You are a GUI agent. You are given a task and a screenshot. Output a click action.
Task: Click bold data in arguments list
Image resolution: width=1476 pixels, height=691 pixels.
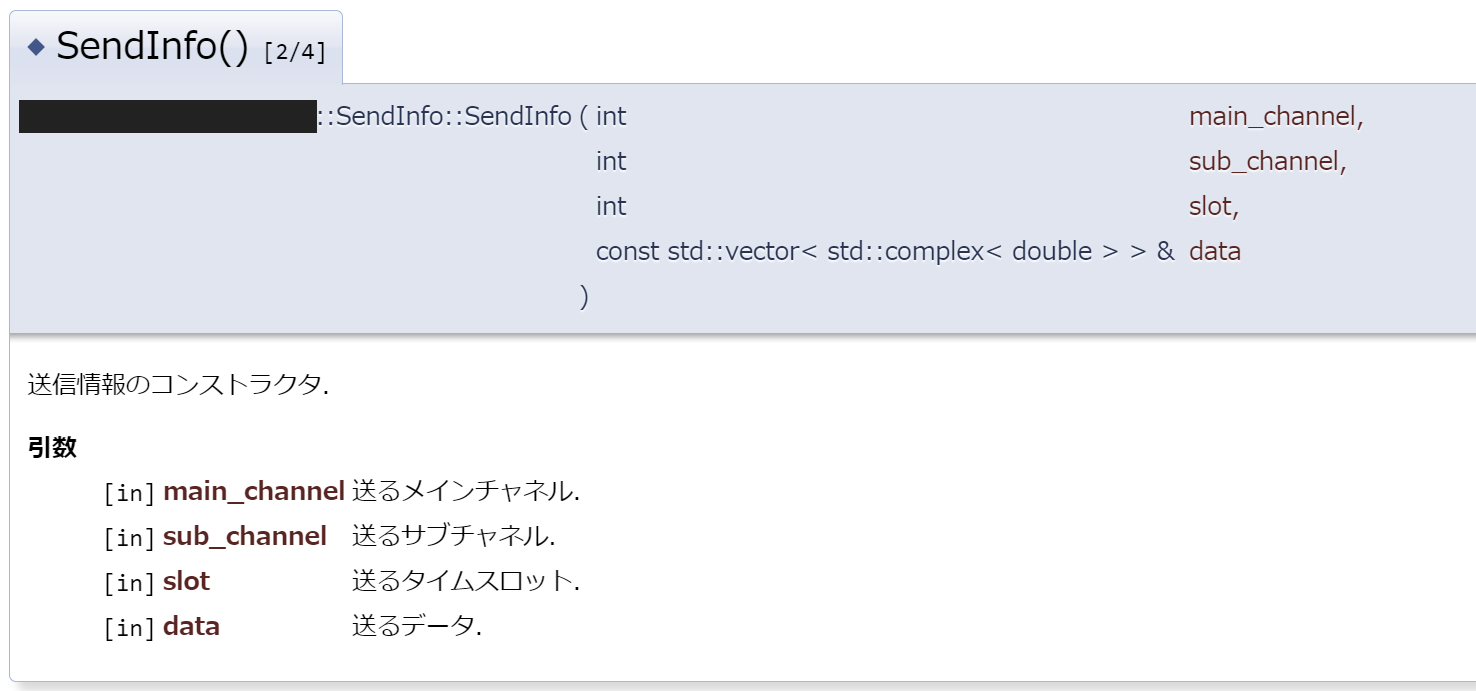tap(191, 626)
